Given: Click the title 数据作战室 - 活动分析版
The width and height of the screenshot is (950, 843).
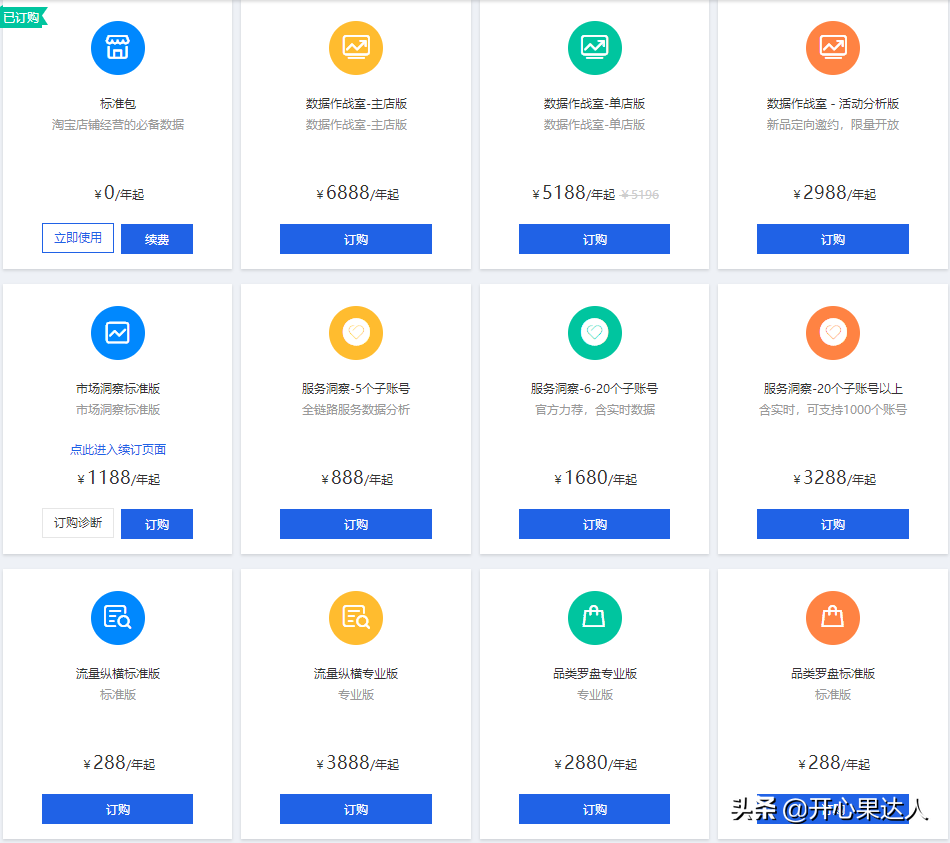Looking at the screenshot, I should point(832,104).
